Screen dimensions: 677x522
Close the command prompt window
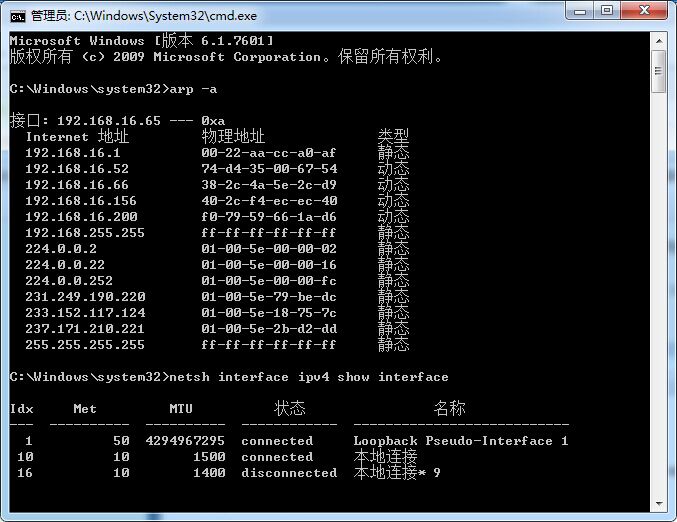coord(644,11)
